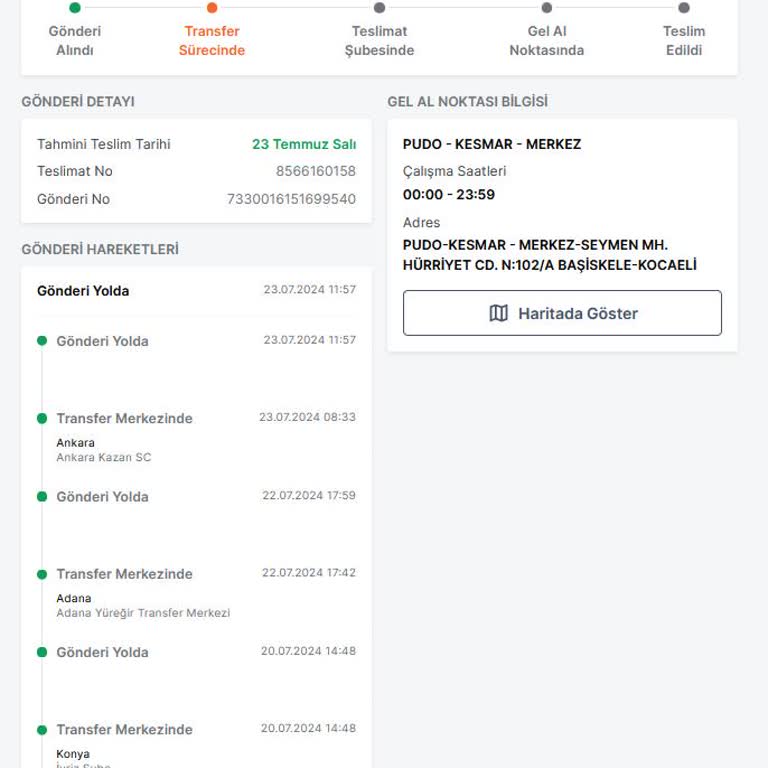Click green dot for Gönderi Yolda 20.07.2024 14:48

[42, 652]
